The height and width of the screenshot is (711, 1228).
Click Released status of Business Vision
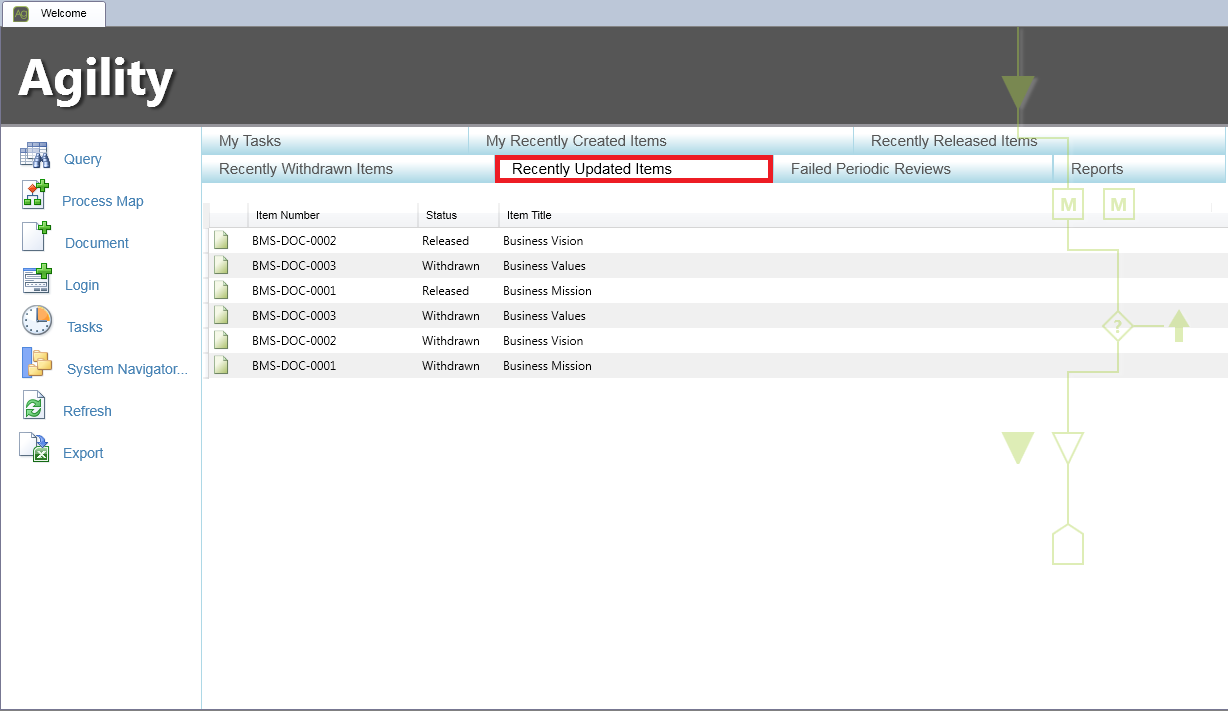(445, 241)
